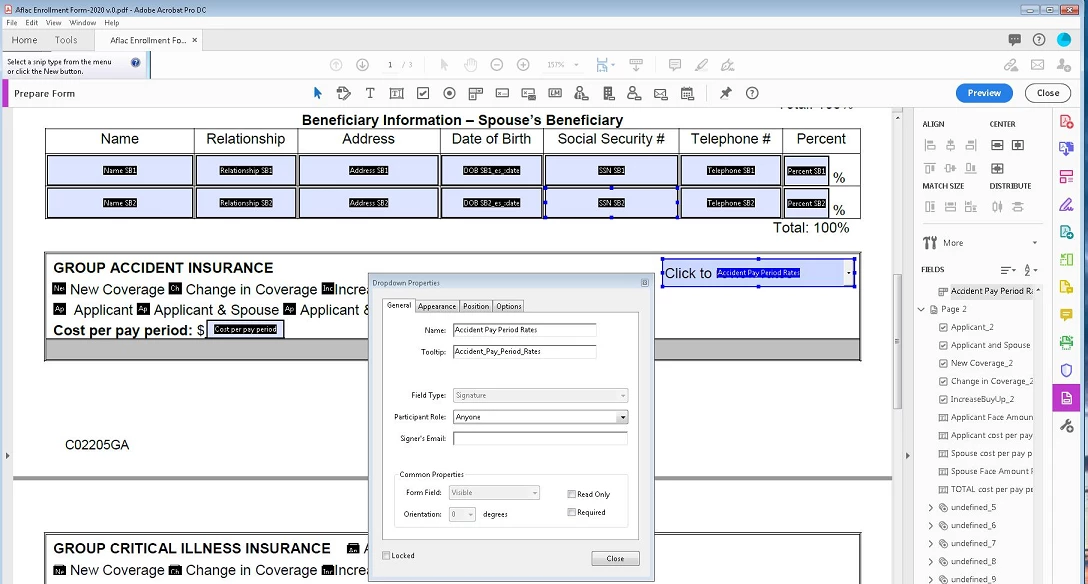Screen dimensions: 1088x584
Task: Open the Edit menu
Action: click(x=32, y=23)
